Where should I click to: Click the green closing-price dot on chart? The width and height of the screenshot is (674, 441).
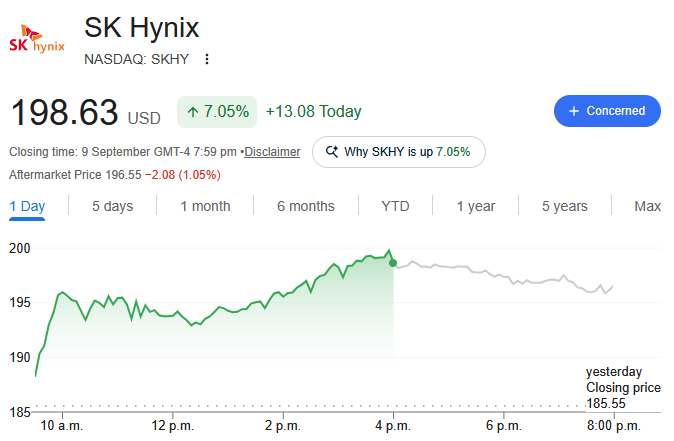tap(393, 263)
